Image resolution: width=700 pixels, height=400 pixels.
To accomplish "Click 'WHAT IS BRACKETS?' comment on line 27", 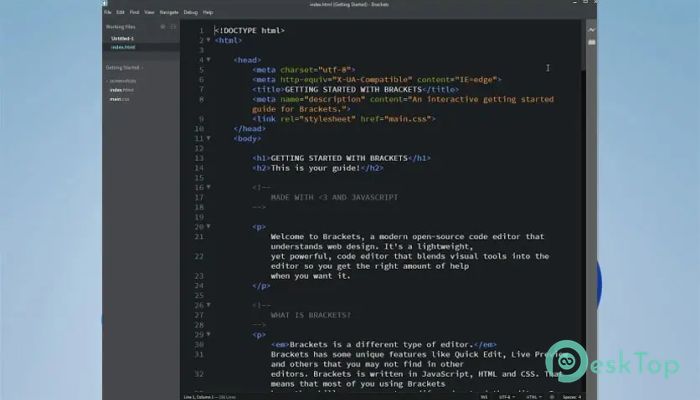I will point(311,315).
